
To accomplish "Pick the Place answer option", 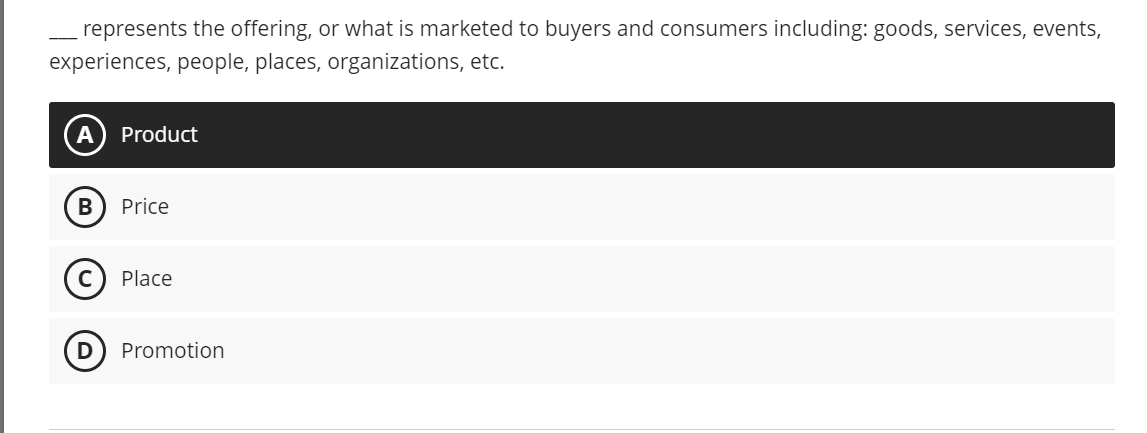I will click(x=582, y=279).
